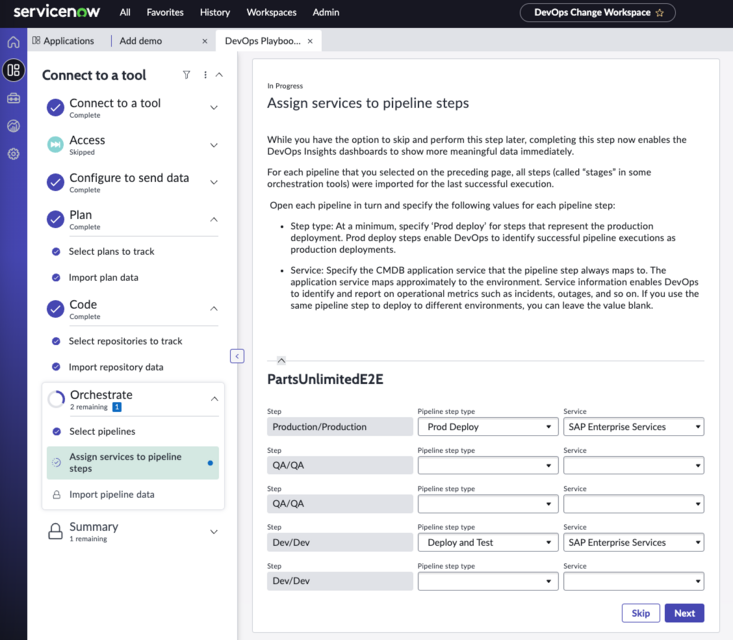
Task: Open the Home icon in sidebar
Action: (14, 42)
